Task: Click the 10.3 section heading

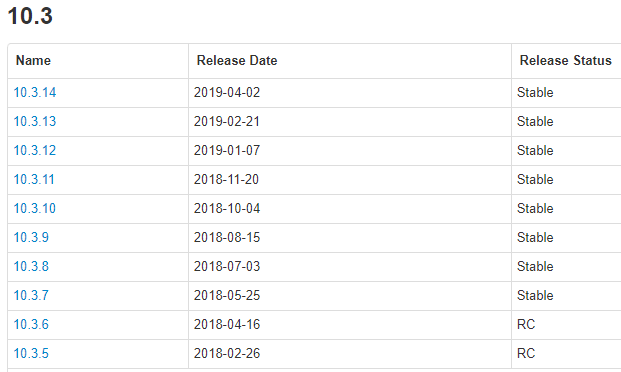Action: tap(30, 16)
